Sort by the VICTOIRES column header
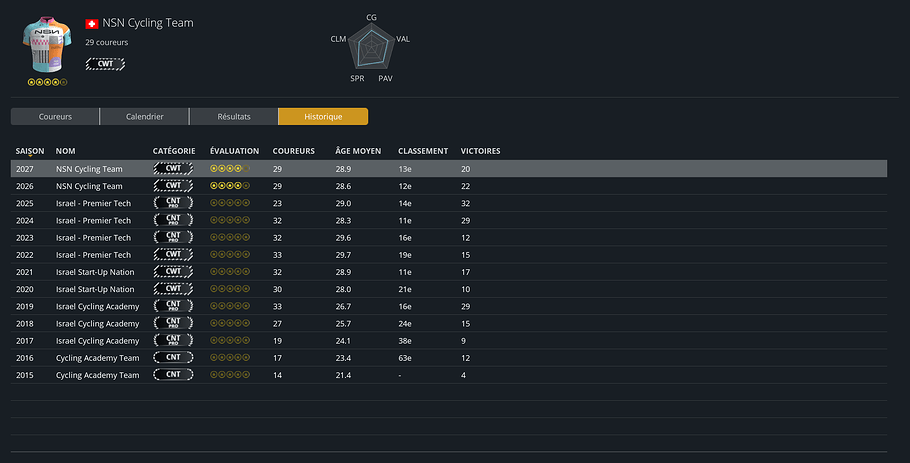The height and width of the screenshot is (463, 910). [x=480, y=151]
